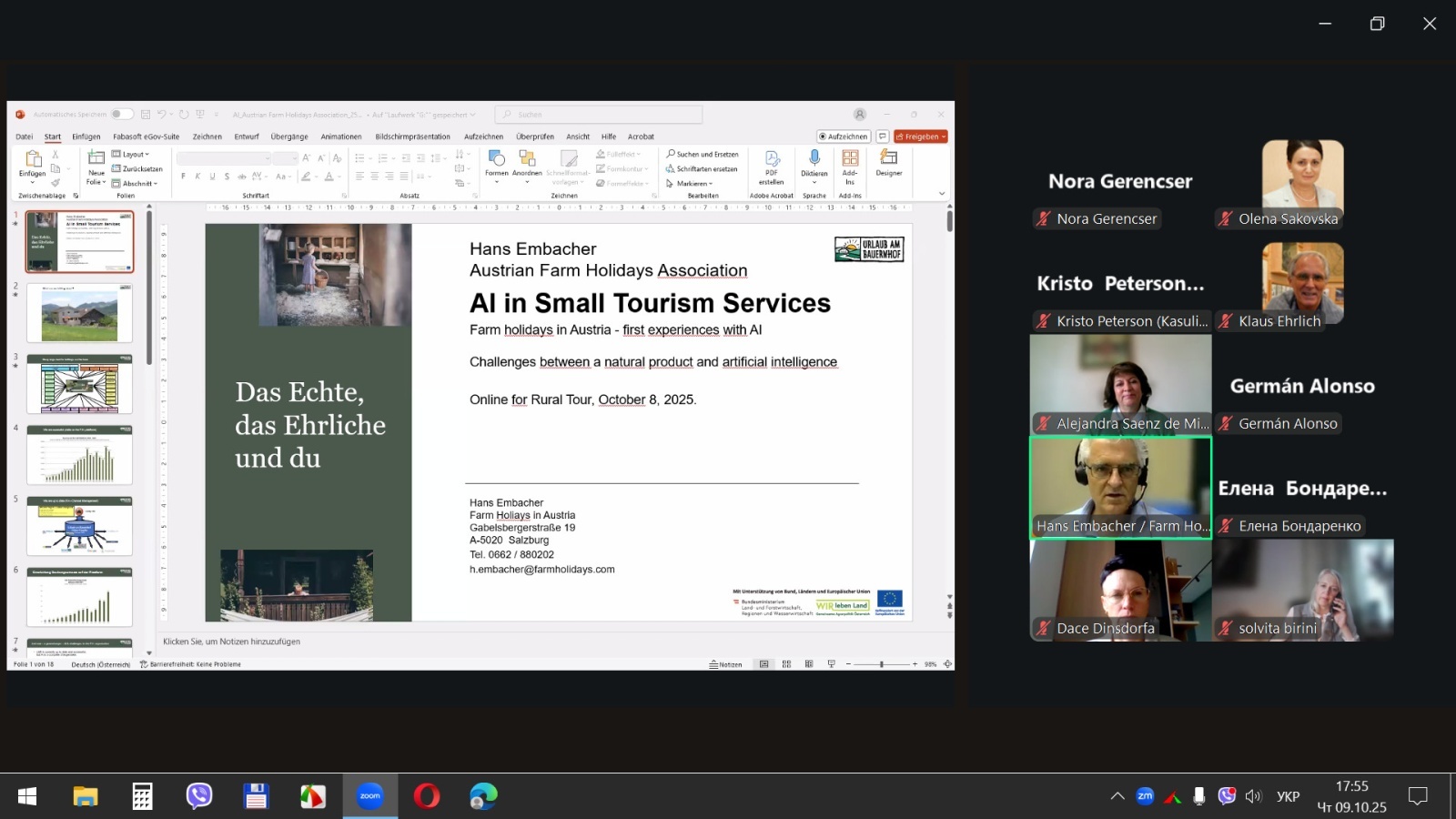The height and width of the screenshot is (819, 1456).
Task: Select slide 2 thumbnail with farmhouse photo
Action: 79,313
